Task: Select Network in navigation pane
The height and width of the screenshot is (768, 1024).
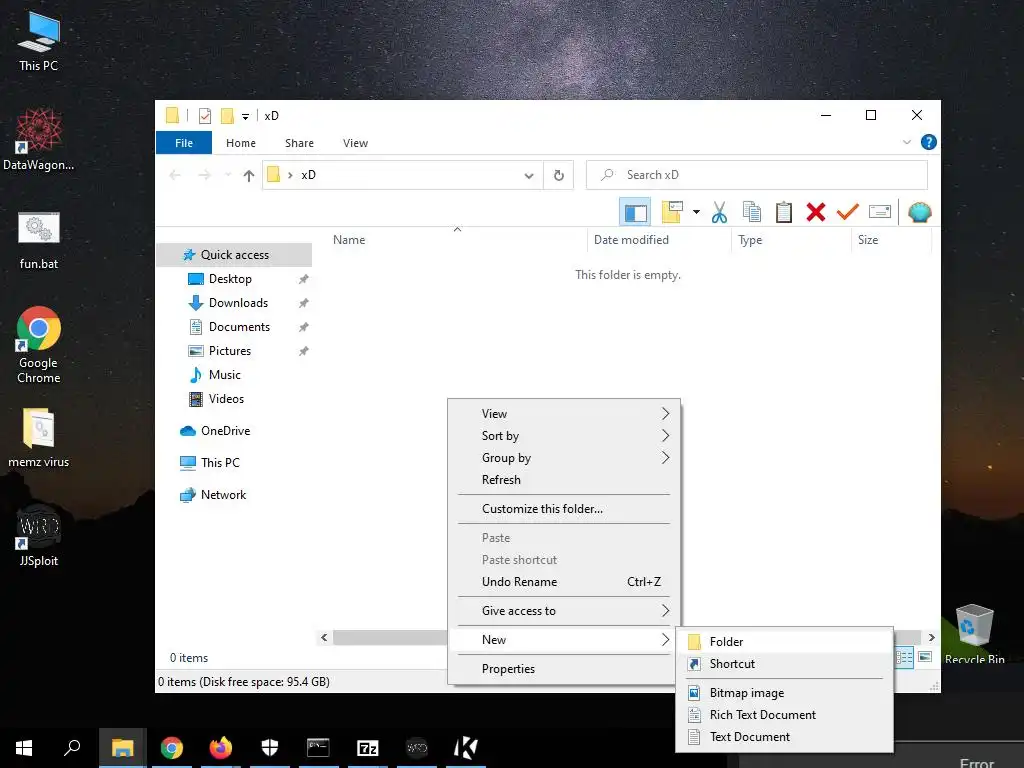Action: coord(223,495)
